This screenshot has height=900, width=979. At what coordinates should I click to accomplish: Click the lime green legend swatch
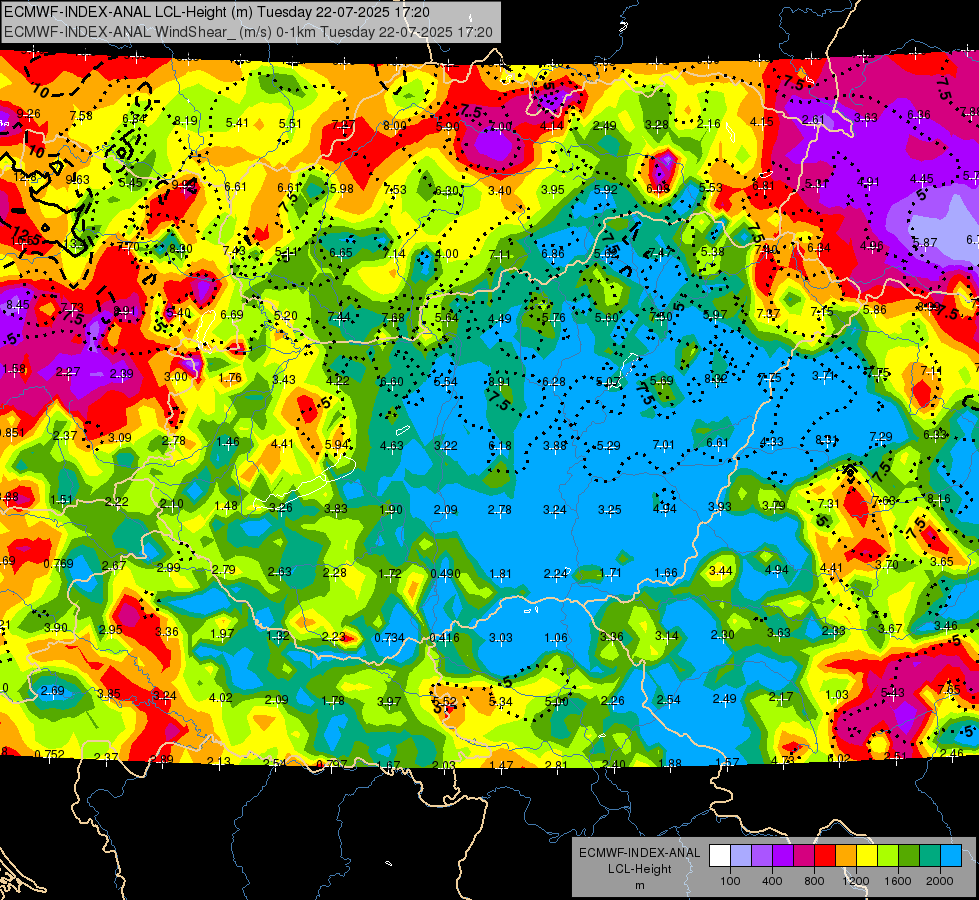(888, 856)
